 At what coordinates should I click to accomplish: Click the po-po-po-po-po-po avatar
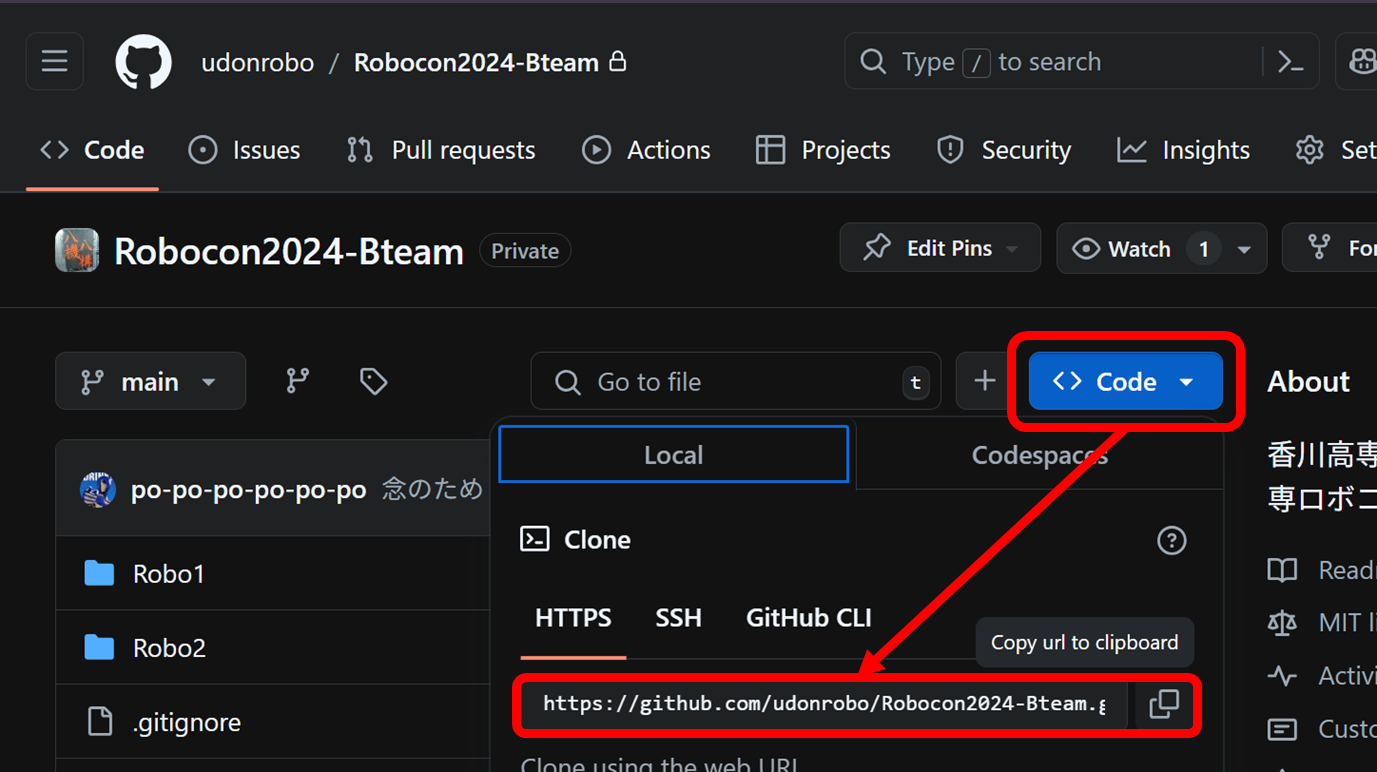pyautogui.click(x=97, y=490)
